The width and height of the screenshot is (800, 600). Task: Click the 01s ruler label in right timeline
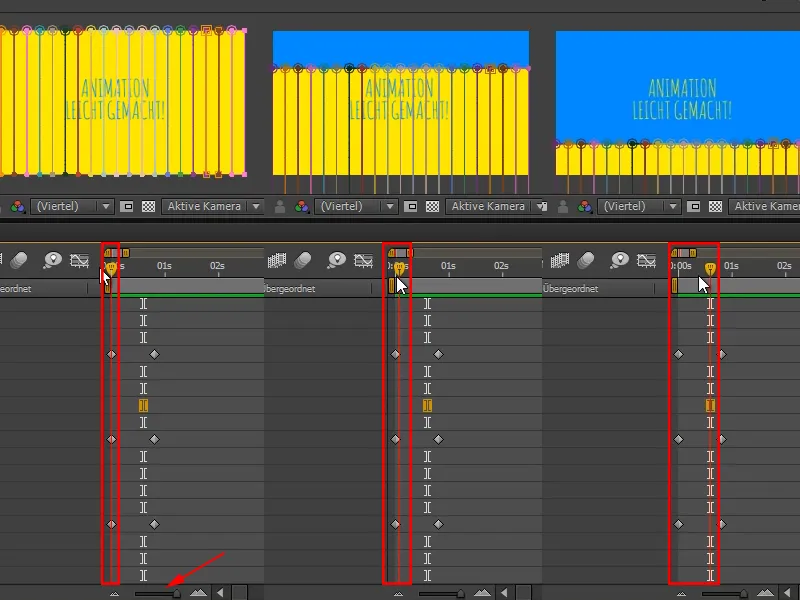click(731, 266)
